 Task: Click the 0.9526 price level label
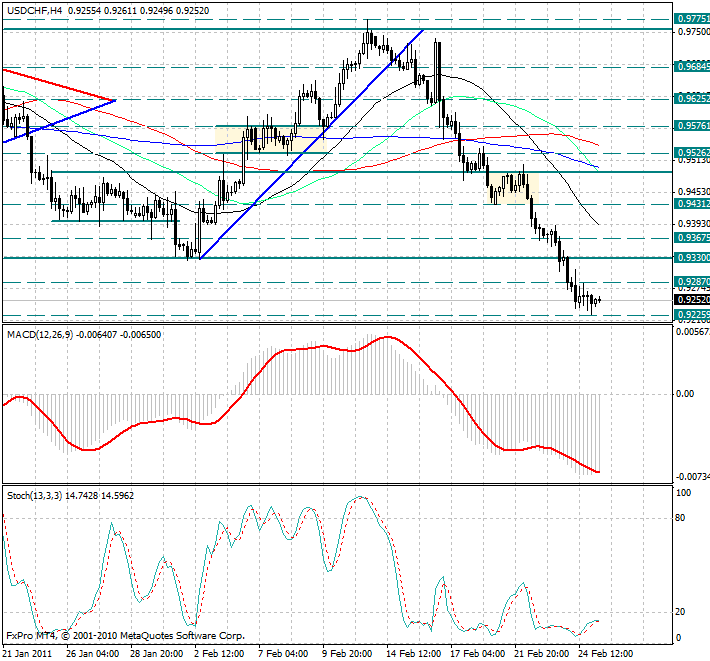click(692, 153)
